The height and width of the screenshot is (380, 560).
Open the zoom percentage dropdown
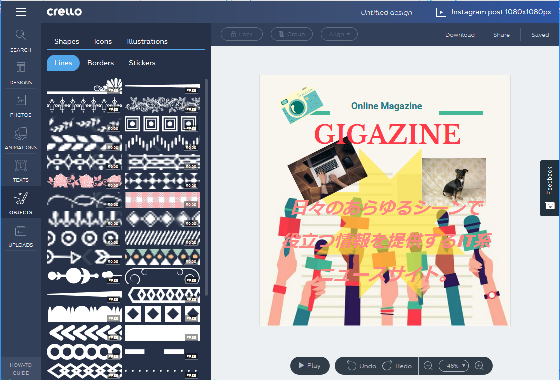[x=454, y=366]
